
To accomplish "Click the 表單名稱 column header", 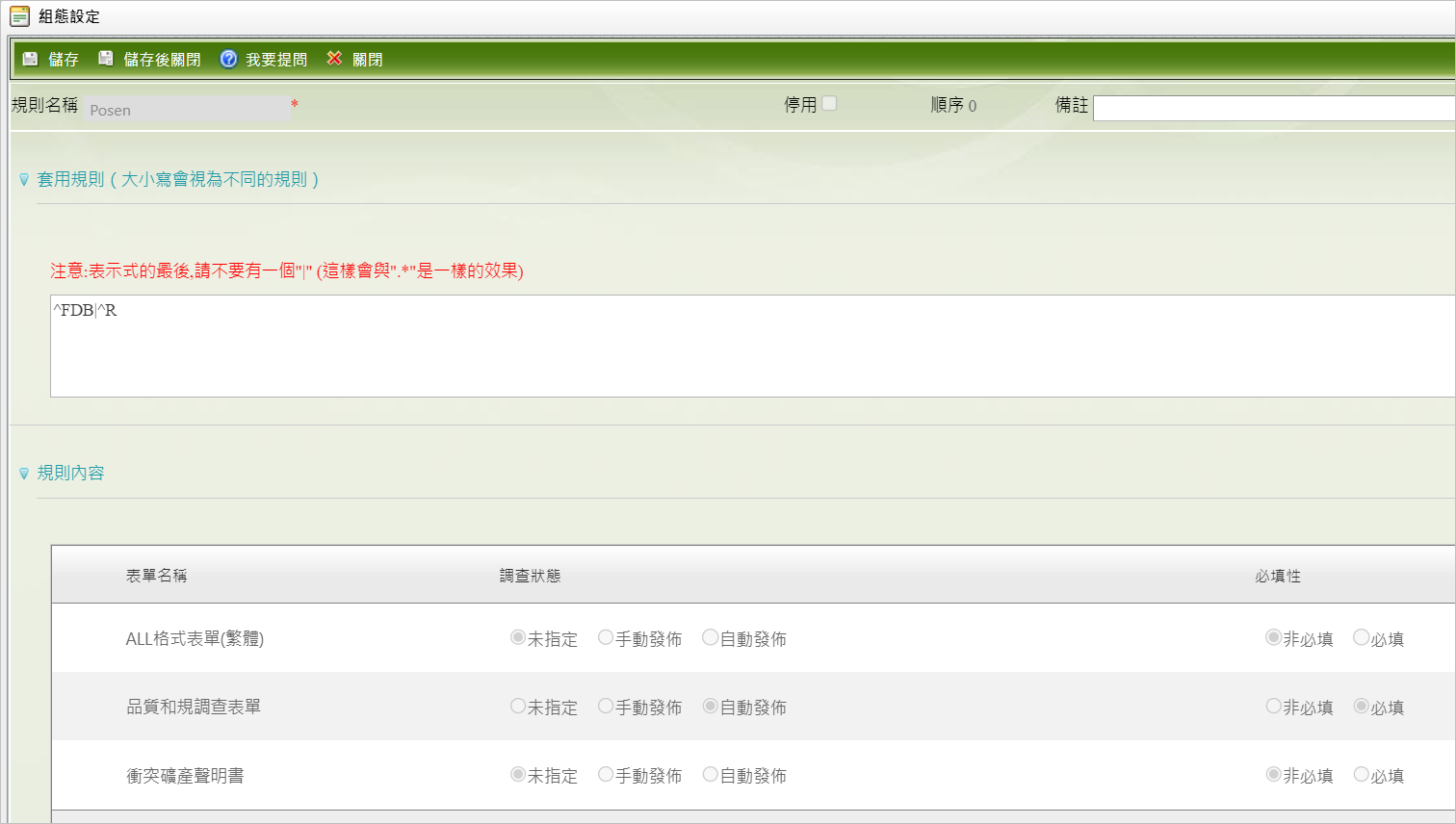I will 156,576.
